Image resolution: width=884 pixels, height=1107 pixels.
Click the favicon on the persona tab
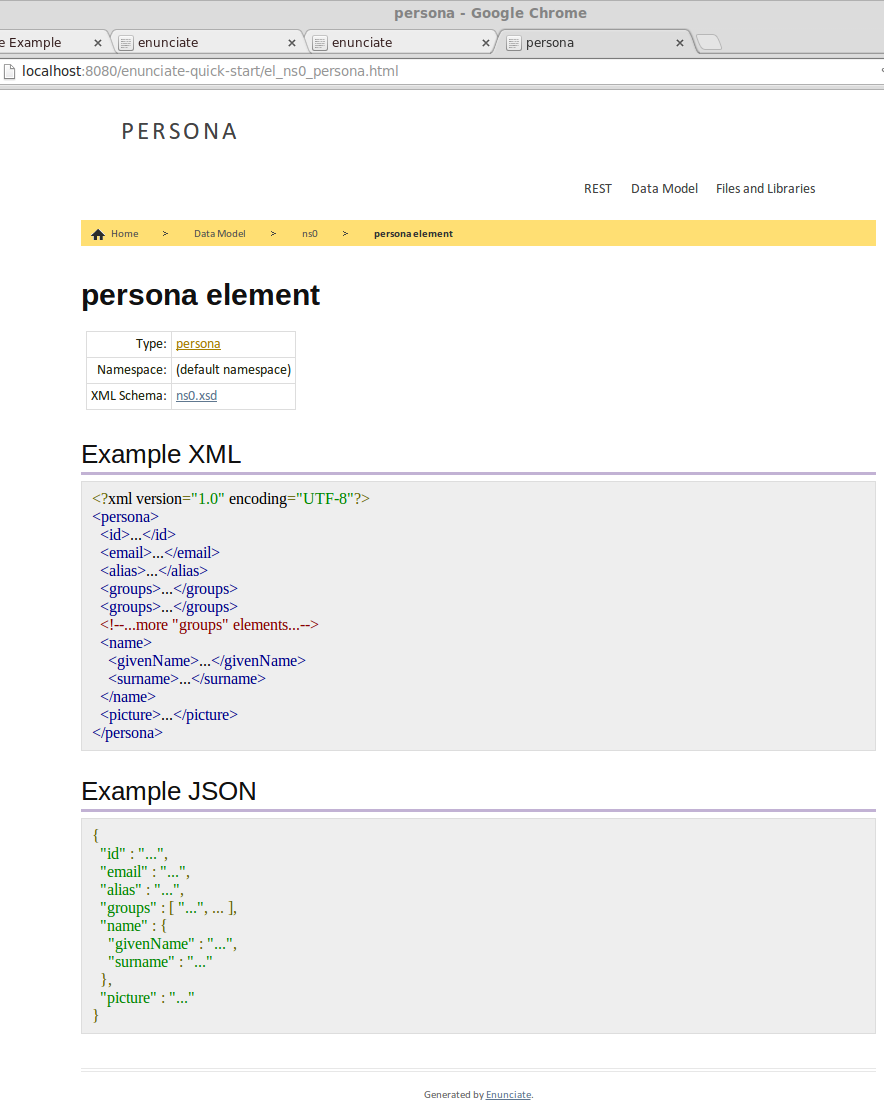[513, 43]
